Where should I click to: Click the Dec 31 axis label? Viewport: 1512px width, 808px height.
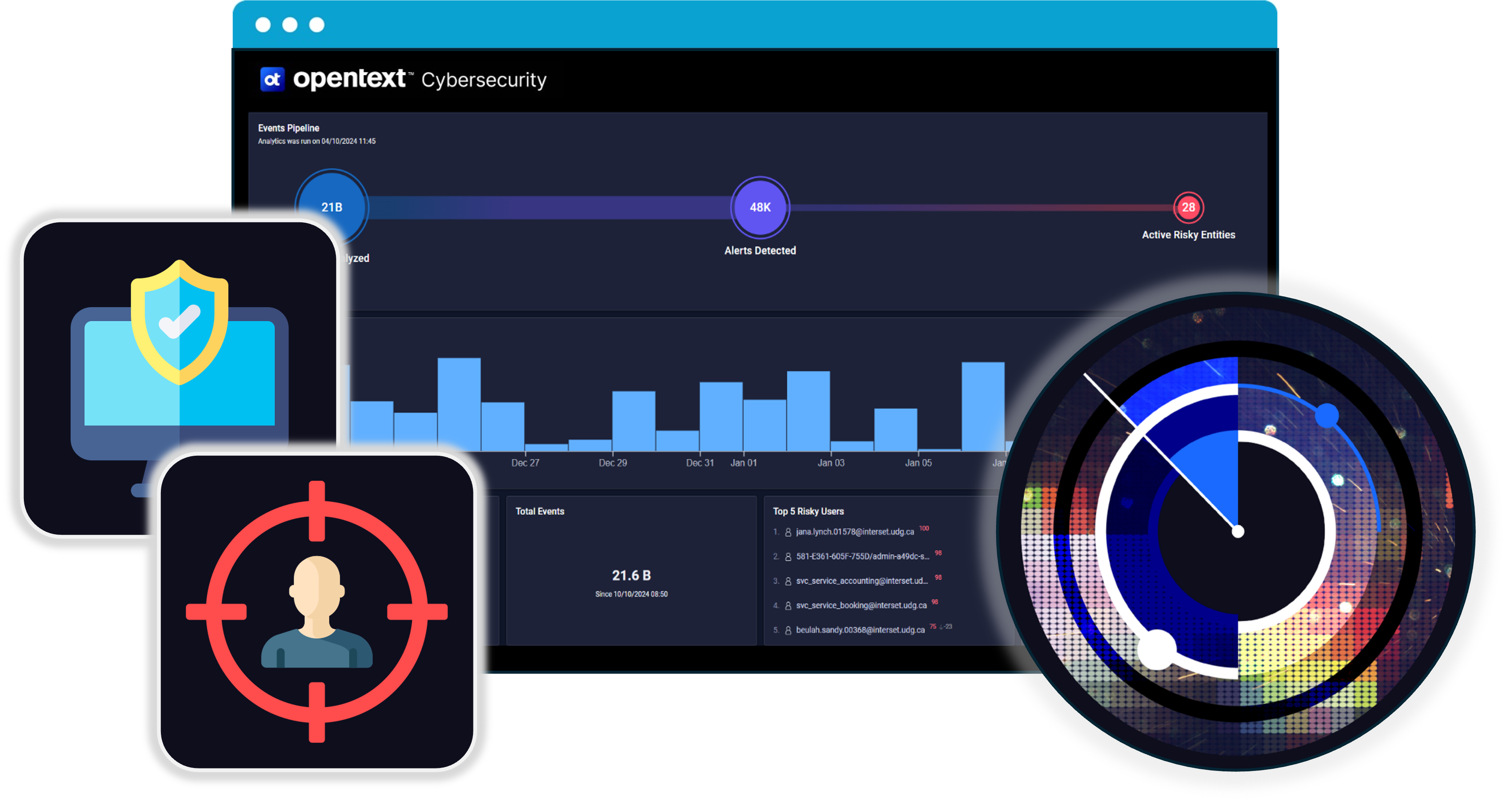click(x=700, y=463)
